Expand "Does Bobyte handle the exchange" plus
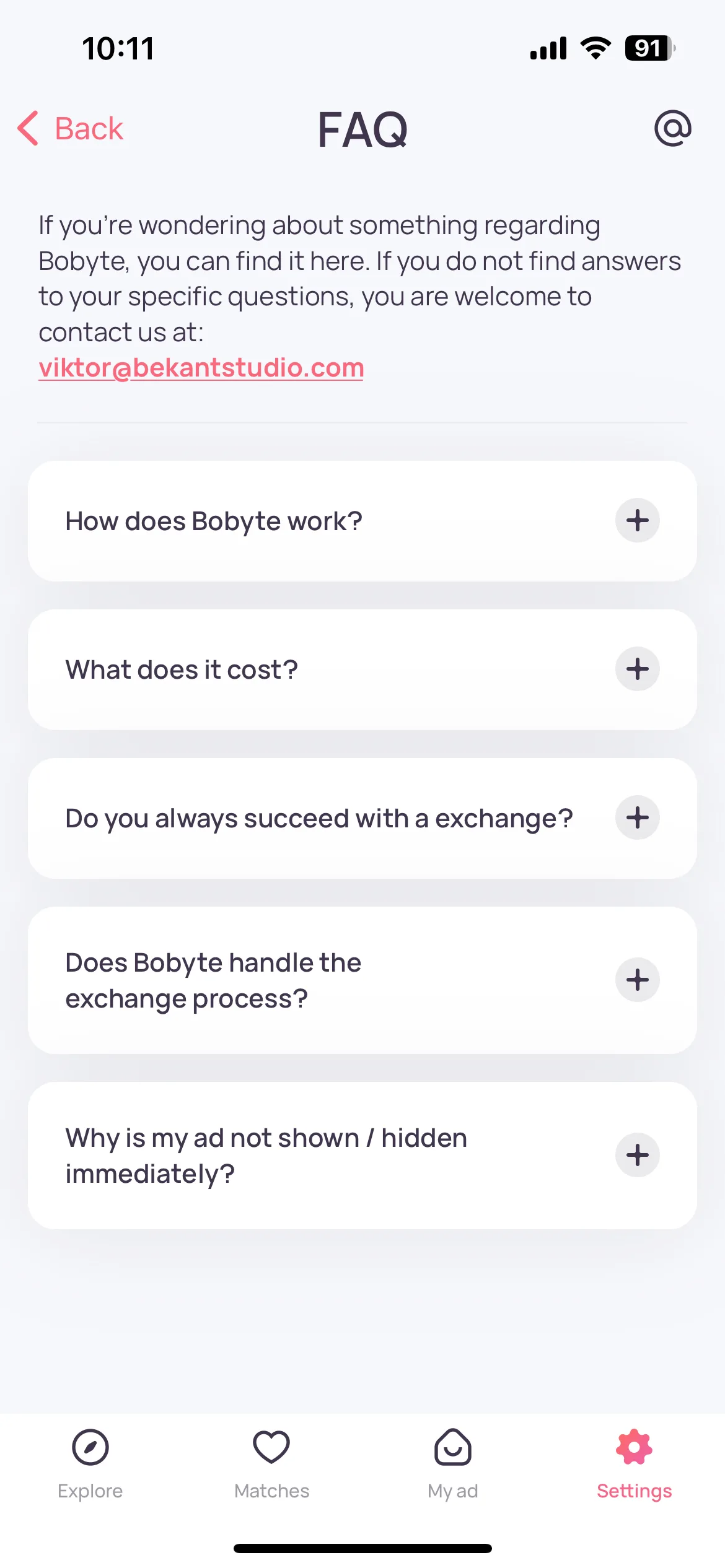Viewport: 725px width, 1568px height. point(637,980)
